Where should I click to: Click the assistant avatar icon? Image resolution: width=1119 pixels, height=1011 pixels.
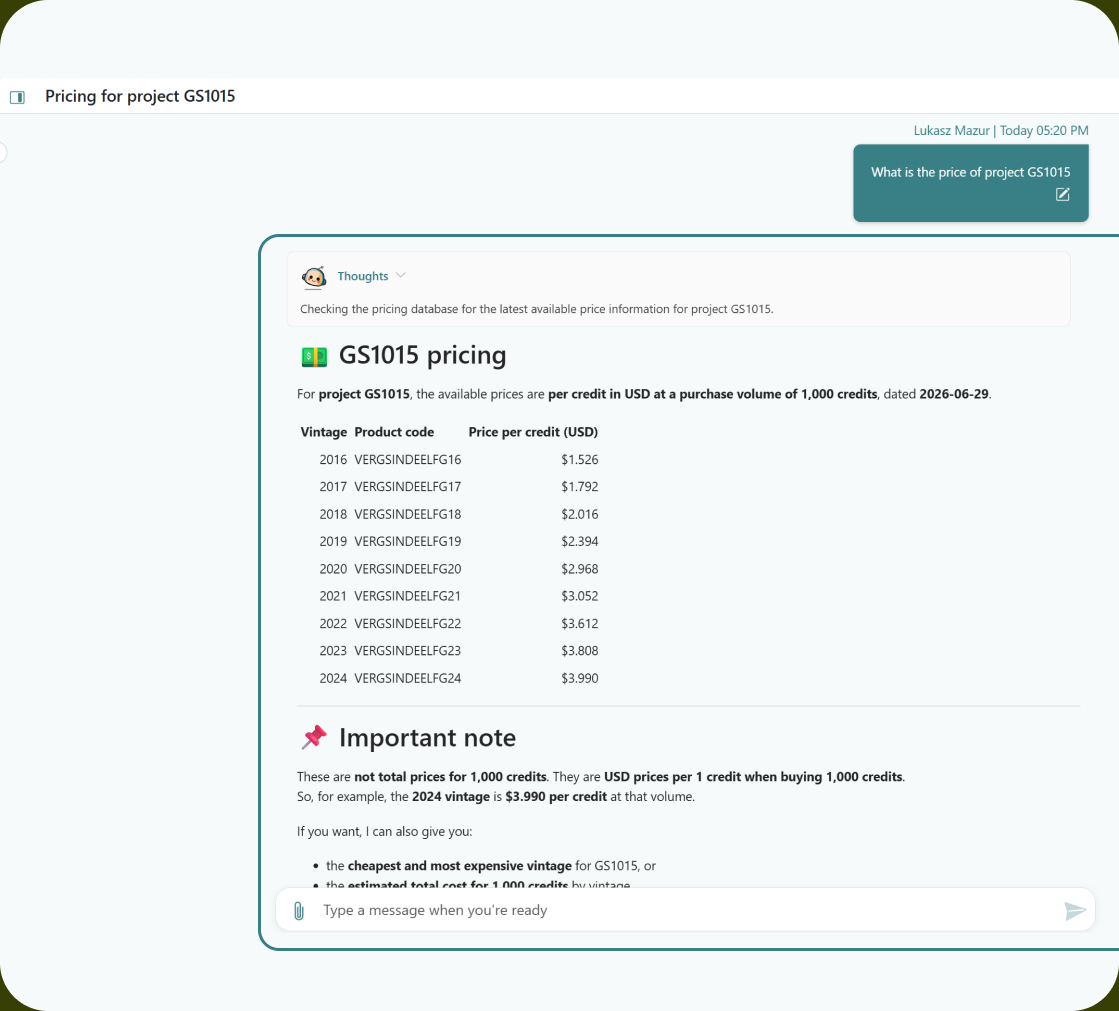click(x=314, y=277)
